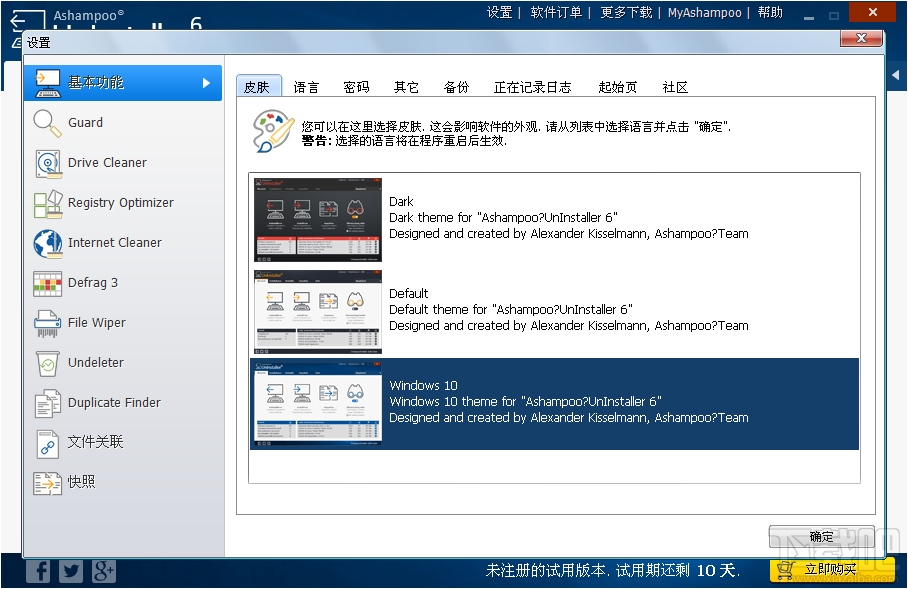This screenshot has width=908, height=589.
Task: Click the Facebook icon
Action: (x=38, y=570)
